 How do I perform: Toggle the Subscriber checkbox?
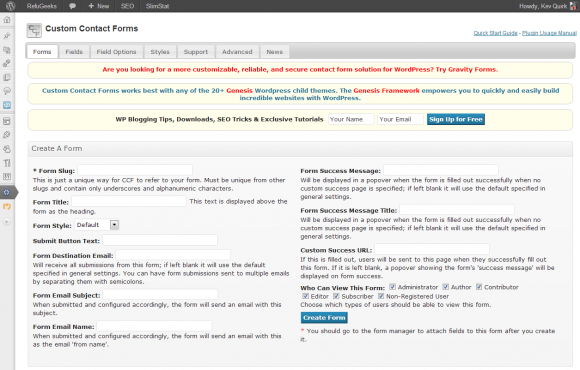[x=336, y=296]
